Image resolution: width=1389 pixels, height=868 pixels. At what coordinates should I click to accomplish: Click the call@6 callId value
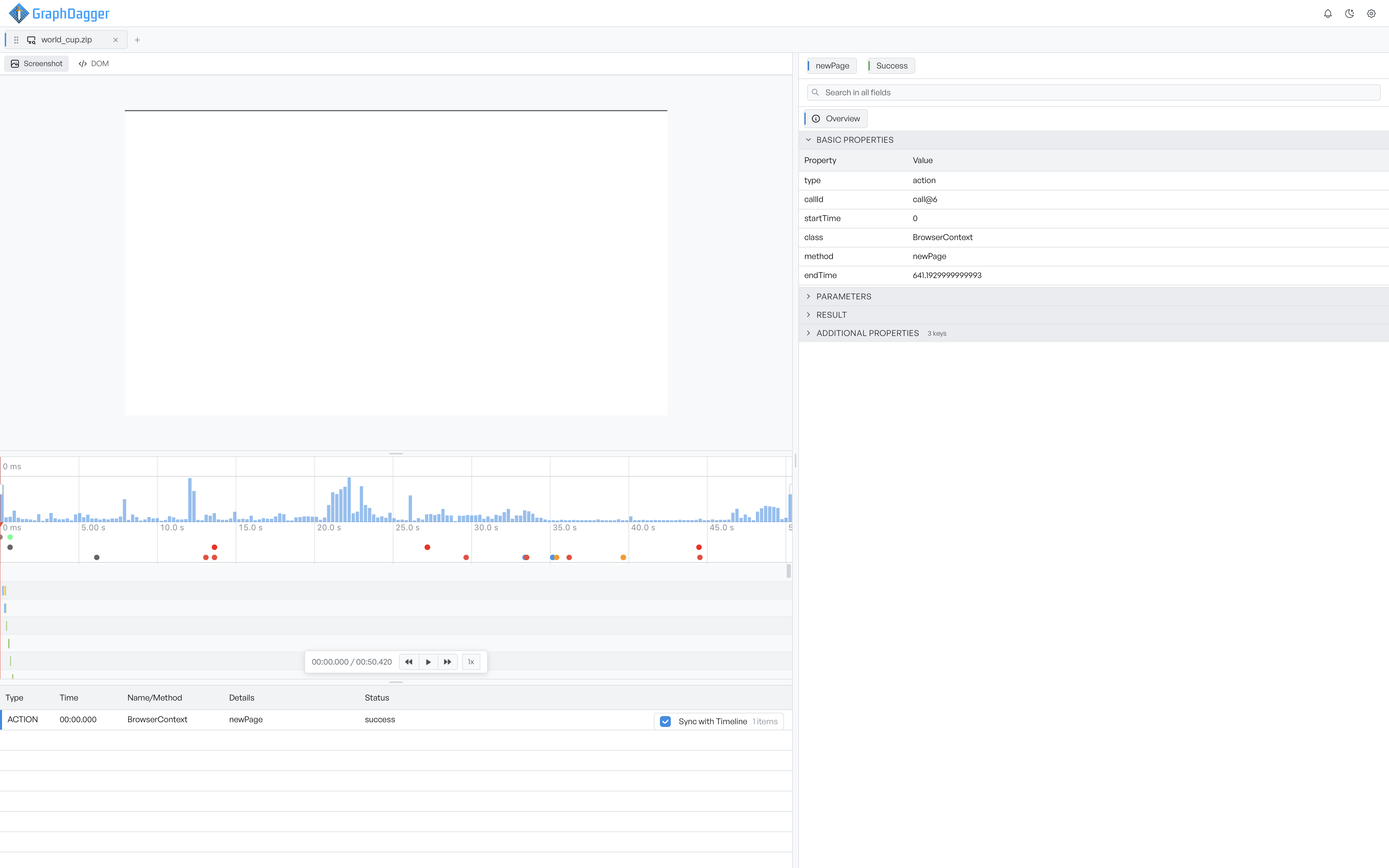click(x=925, y=200)
